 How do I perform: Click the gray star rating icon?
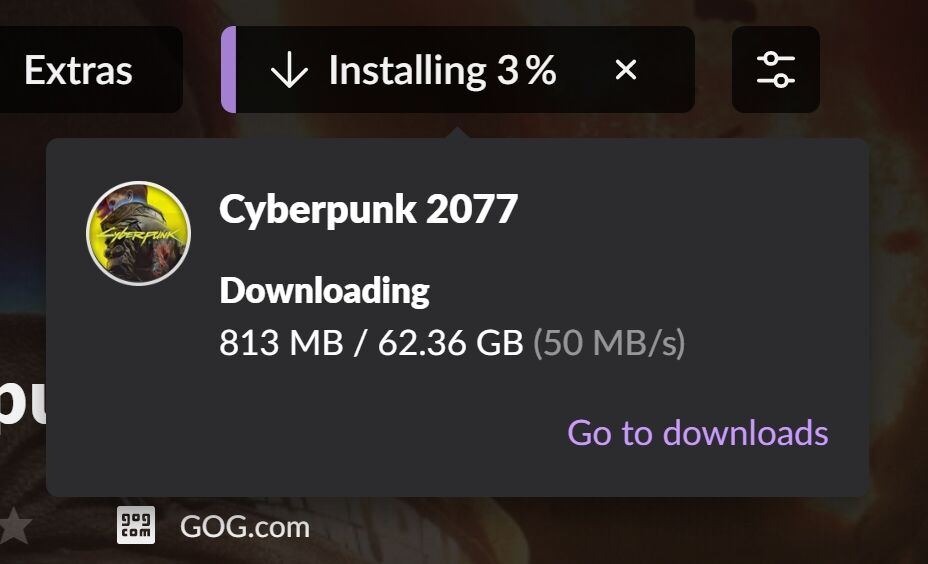[x=15, y=527]
